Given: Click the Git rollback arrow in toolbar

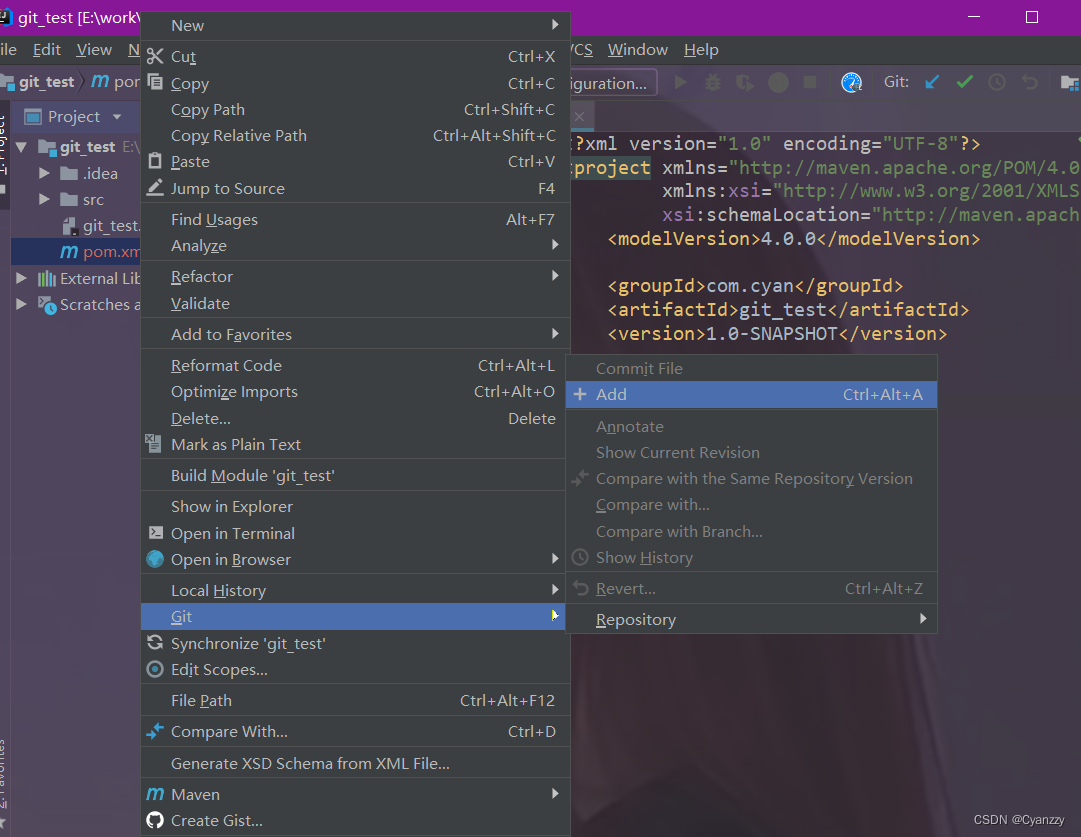Looking at the screenshot, I should click(x=1030, y=82).
